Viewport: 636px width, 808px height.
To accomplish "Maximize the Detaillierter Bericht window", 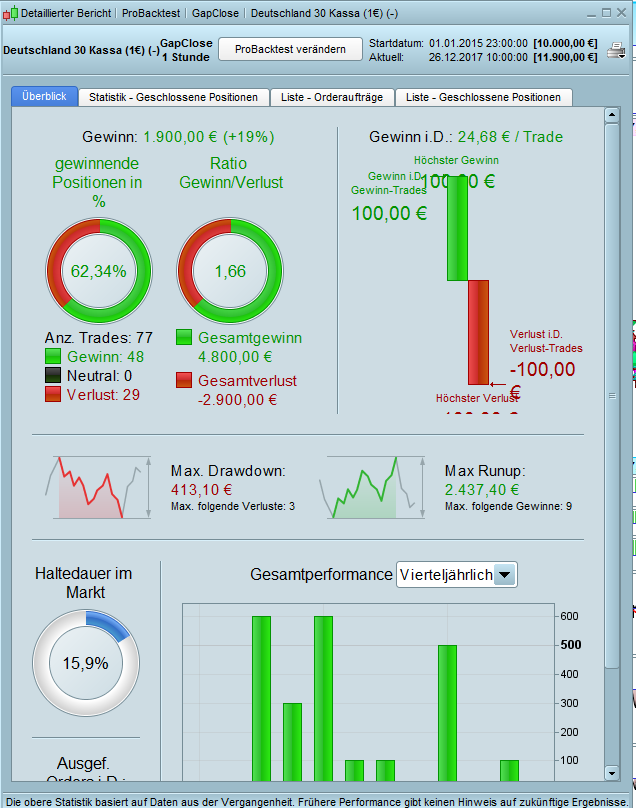I will 607,13.
